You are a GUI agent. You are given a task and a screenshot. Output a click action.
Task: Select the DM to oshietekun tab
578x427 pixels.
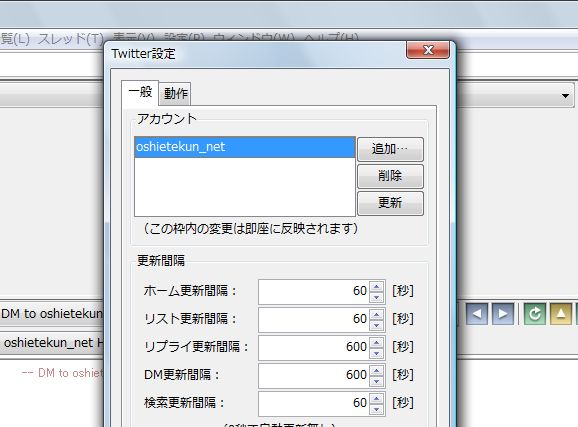tap(52, 314)
